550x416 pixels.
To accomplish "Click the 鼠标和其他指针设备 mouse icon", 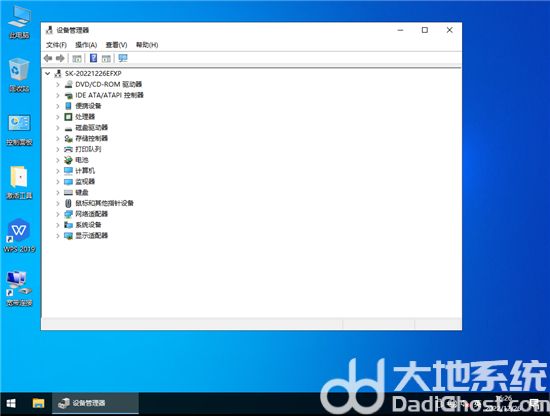I will [69, 203].
